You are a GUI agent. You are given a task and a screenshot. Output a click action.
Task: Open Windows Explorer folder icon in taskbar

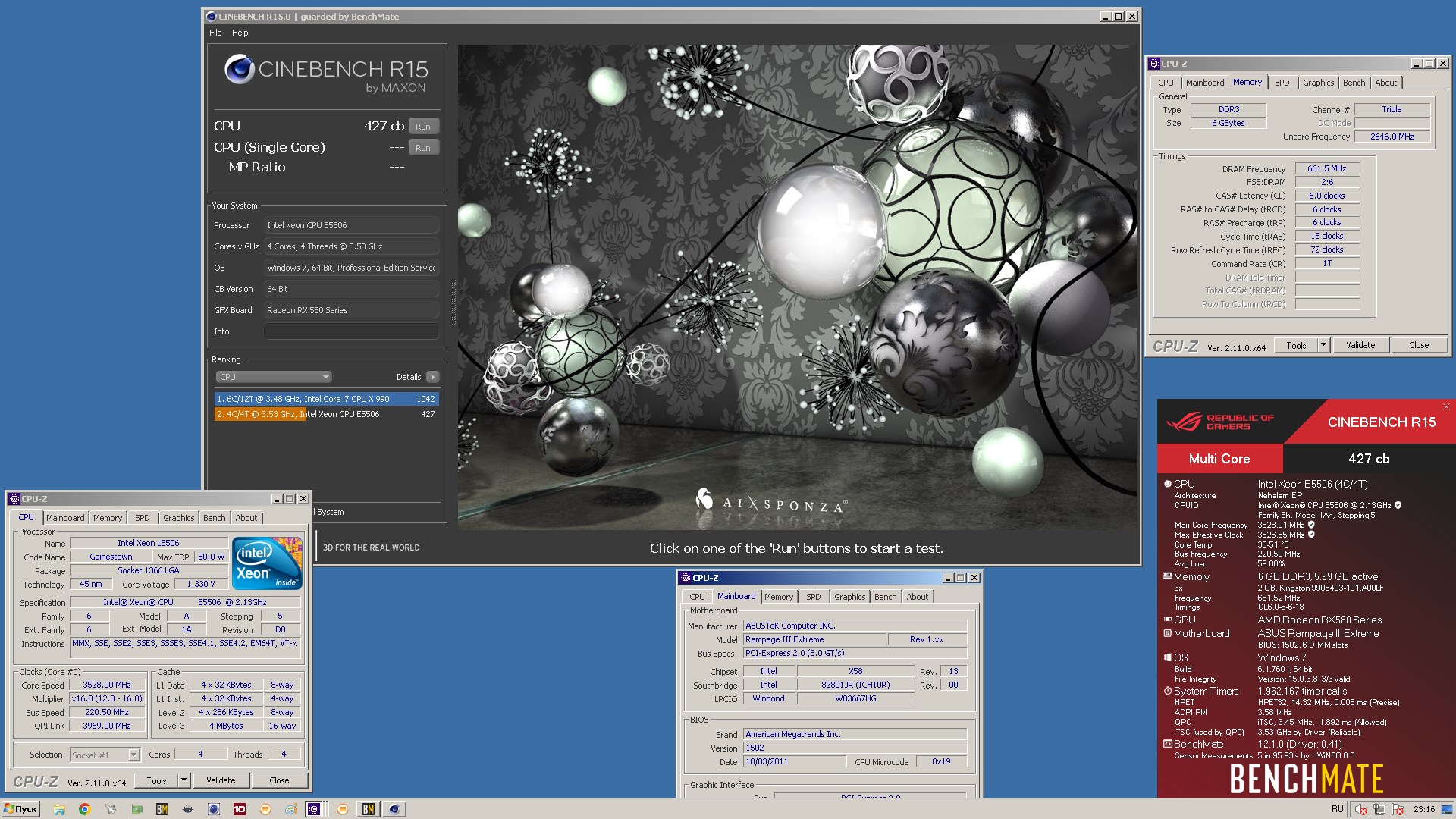pos(58,809)
